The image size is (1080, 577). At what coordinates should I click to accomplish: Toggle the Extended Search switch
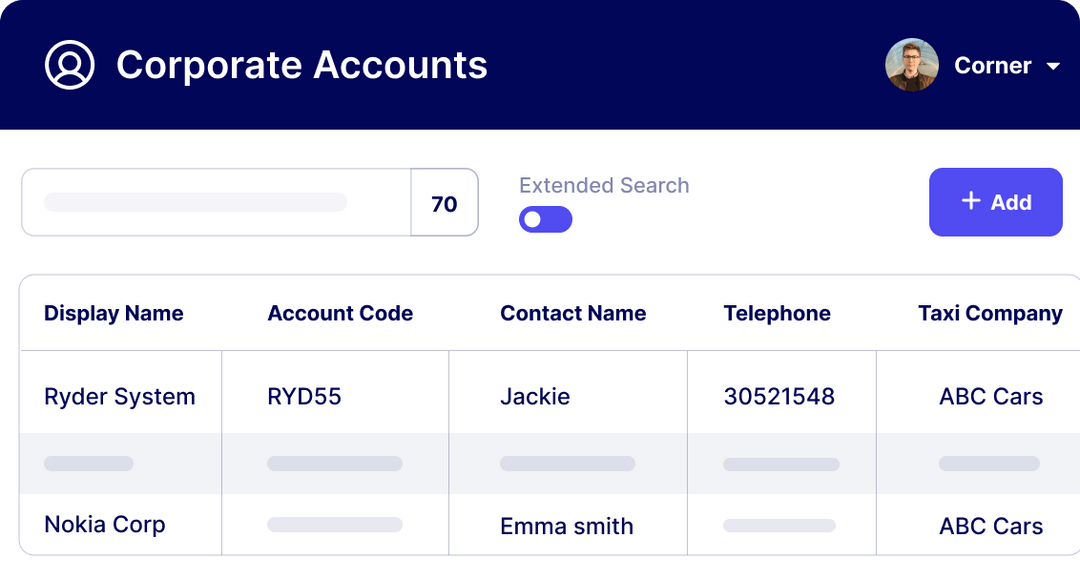[x=546, y=220]
